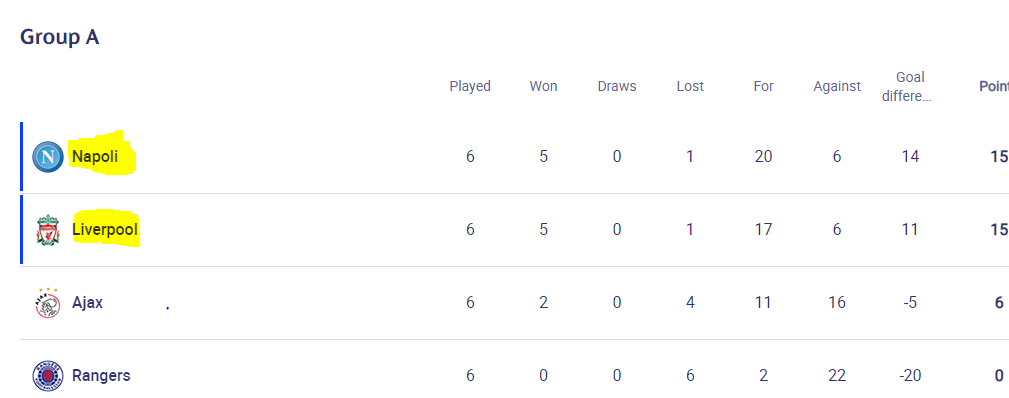Click the Goal difference column header
Image resolution: width=1009 pixels, height=398 pixels.
tap(910, 87)
